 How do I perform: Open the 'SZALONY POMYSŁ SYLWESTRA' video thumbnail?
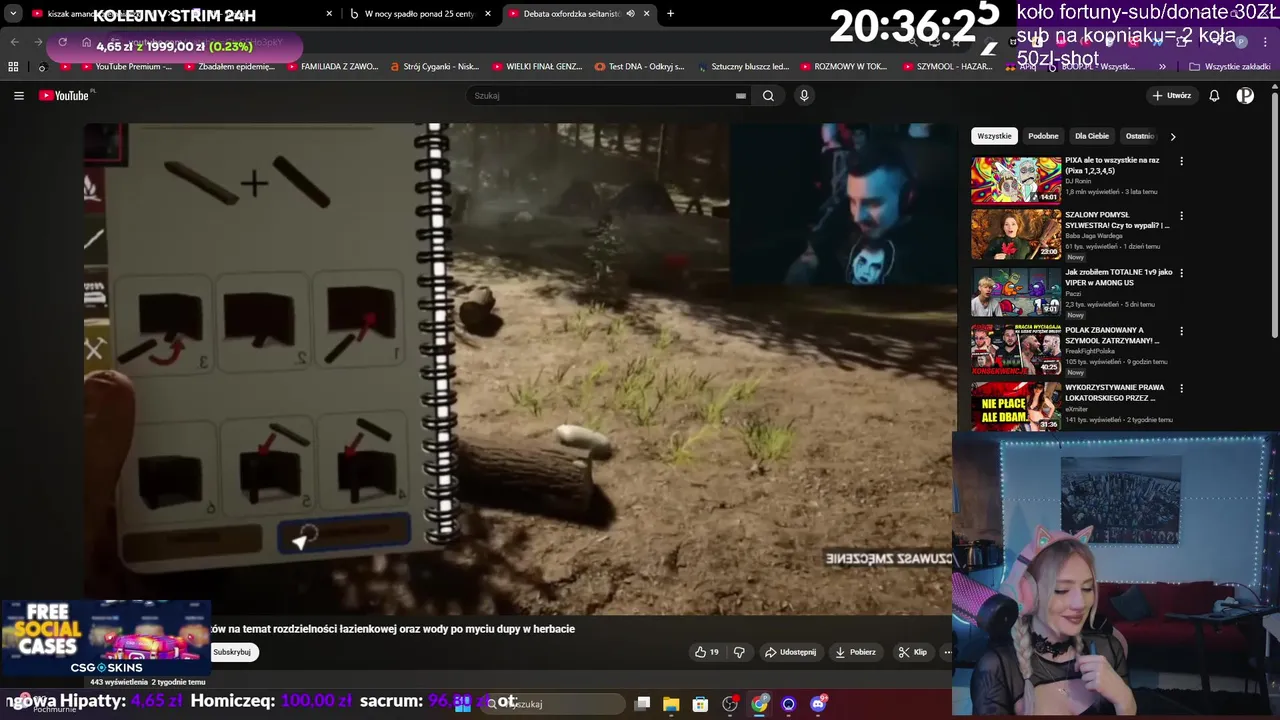[1016, 235]
